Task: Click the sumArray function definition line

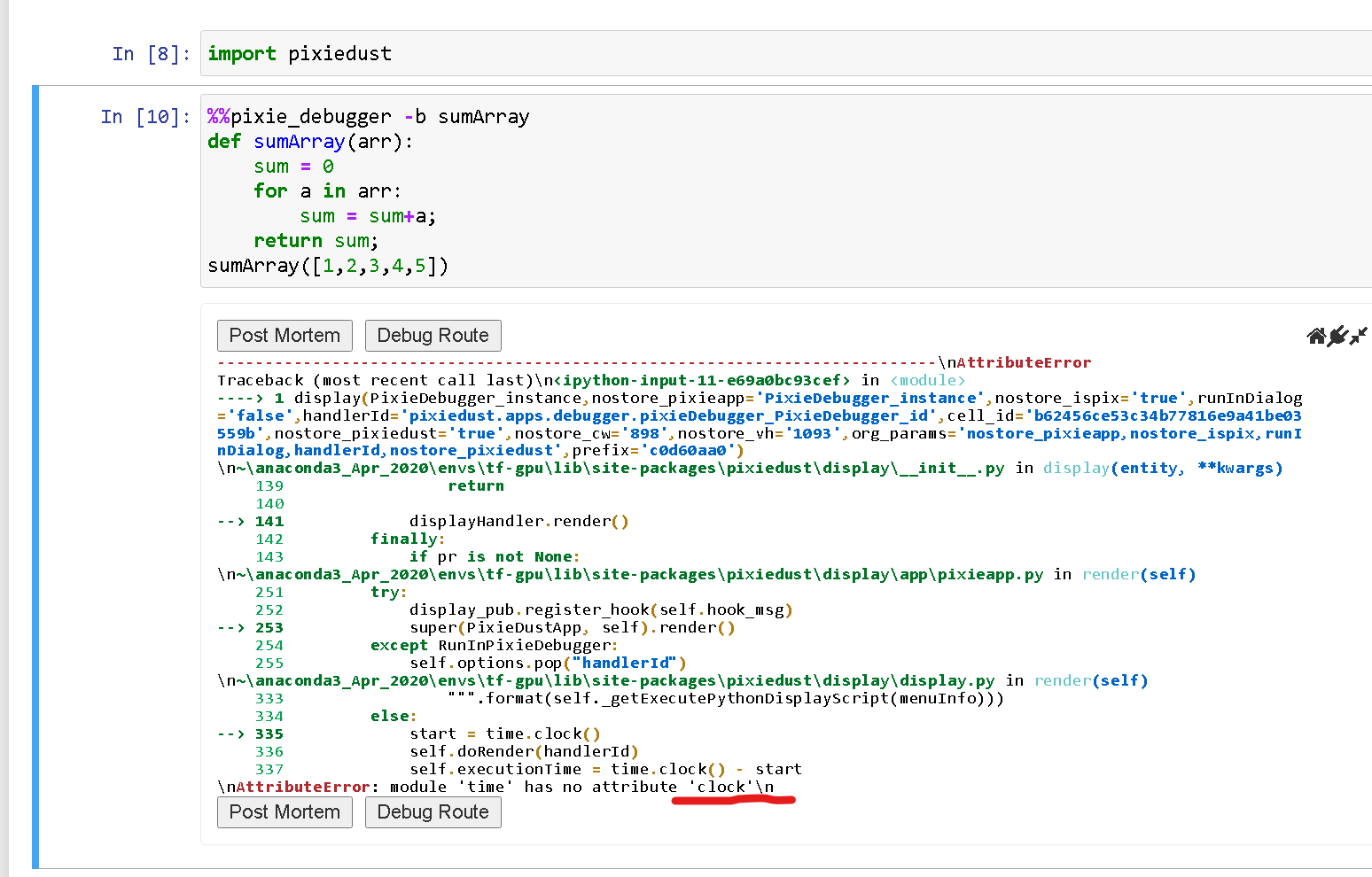Action: (310, 141)
